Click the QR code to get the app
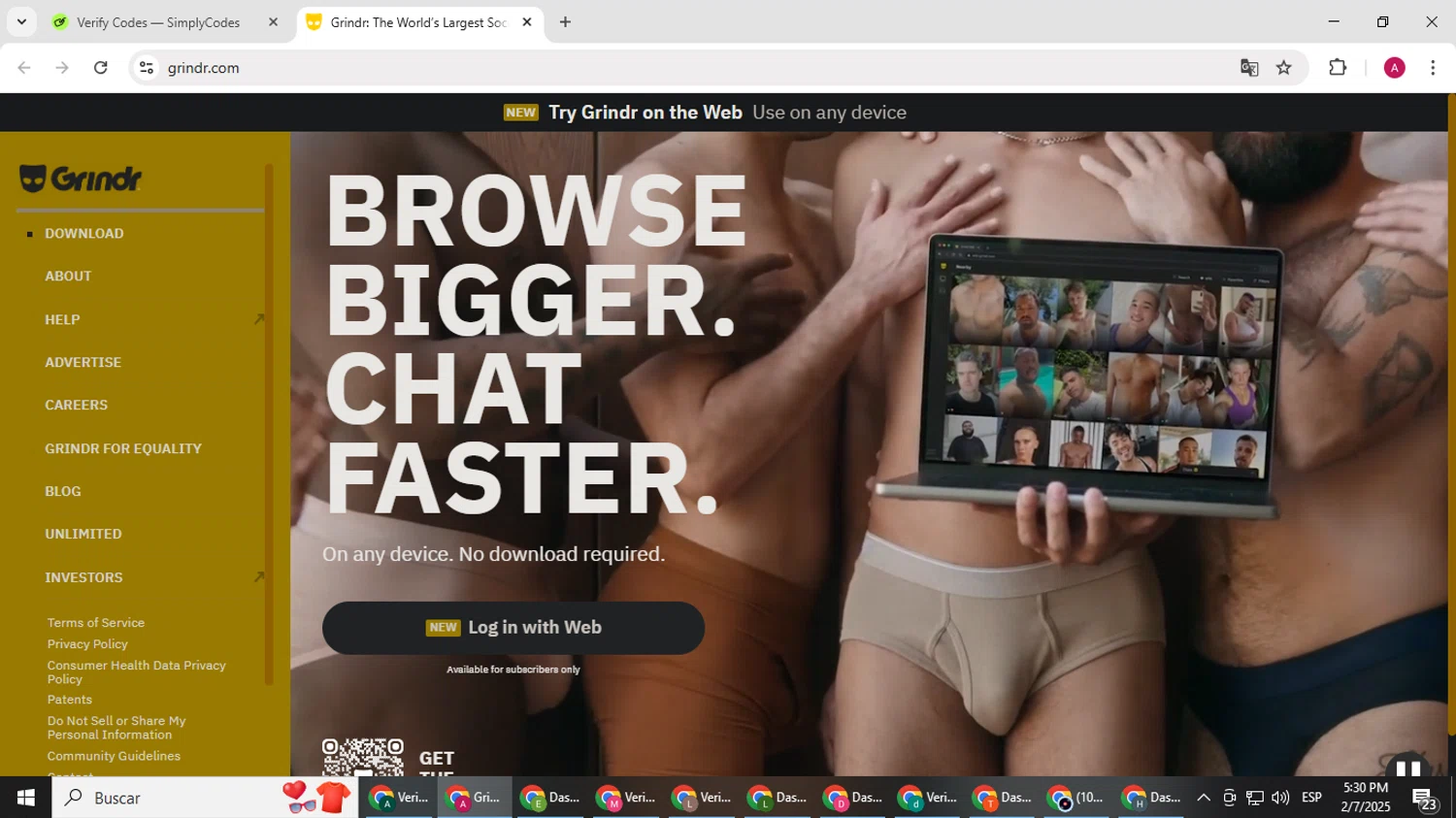 [363, 757]
